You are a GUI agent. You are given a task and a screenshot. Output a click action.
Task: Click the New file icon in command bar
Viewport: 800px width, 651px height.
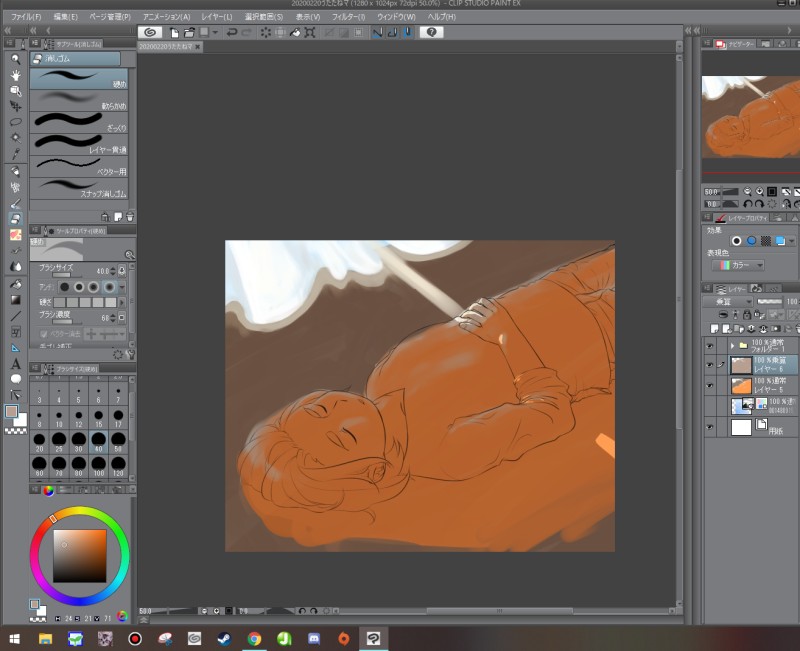(x=174, y=32)
